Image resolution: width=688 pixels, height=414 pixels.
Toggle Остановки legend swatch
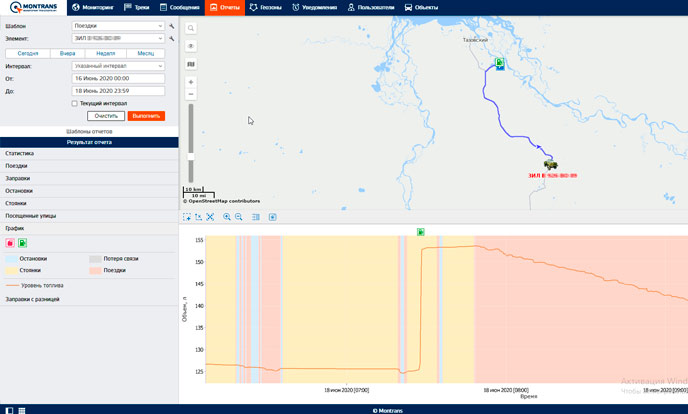point(11,259)
